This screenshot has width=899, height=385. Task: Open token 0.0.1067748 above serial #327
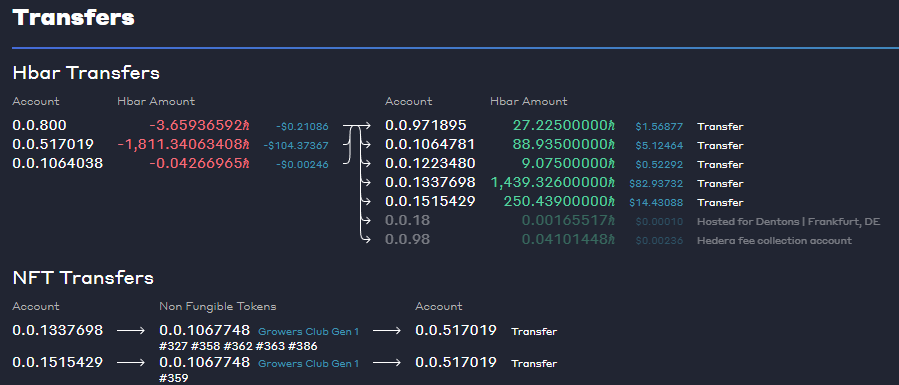(205, 330)
